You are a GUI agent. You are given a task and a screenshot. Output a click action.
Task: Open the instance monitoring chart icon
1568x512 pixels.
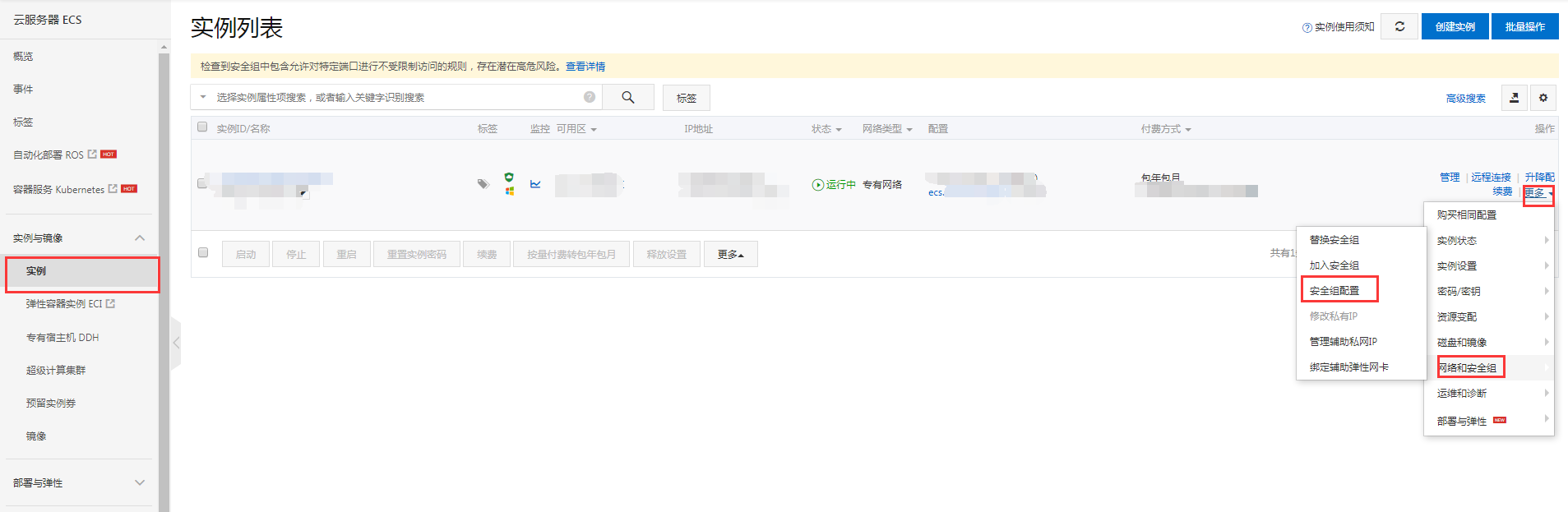coord(535,184)
